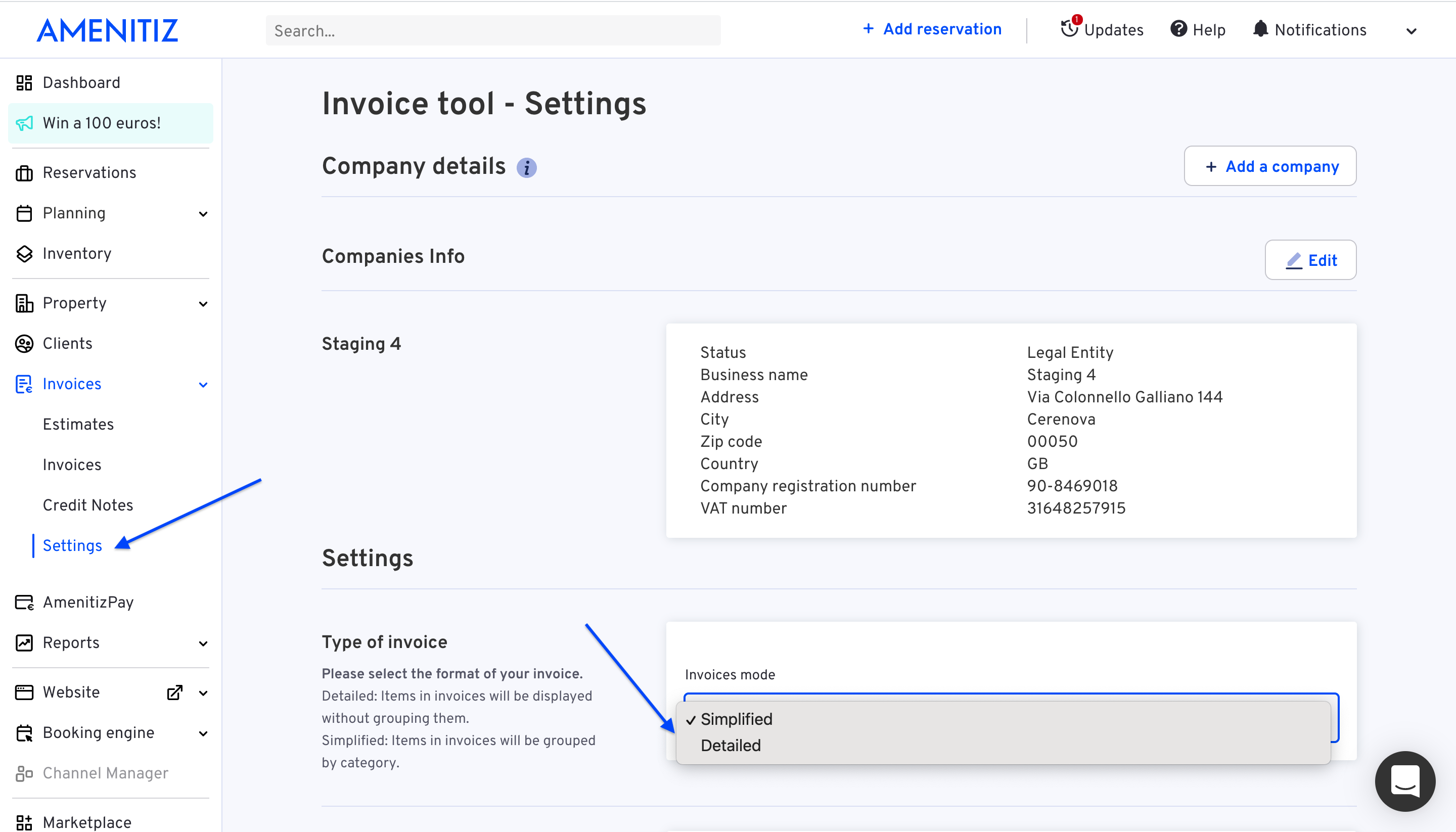Open Win a 100 euros promotion
The height and width of the screenshot is (832, 1456).
point(110,123)
